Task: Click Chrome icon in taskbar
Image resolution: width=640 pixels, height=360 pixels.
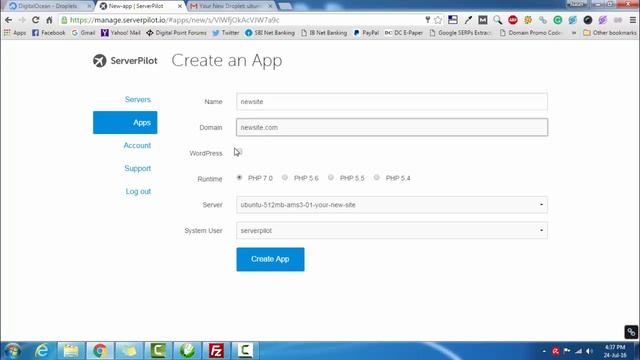Action: point(100,351)
